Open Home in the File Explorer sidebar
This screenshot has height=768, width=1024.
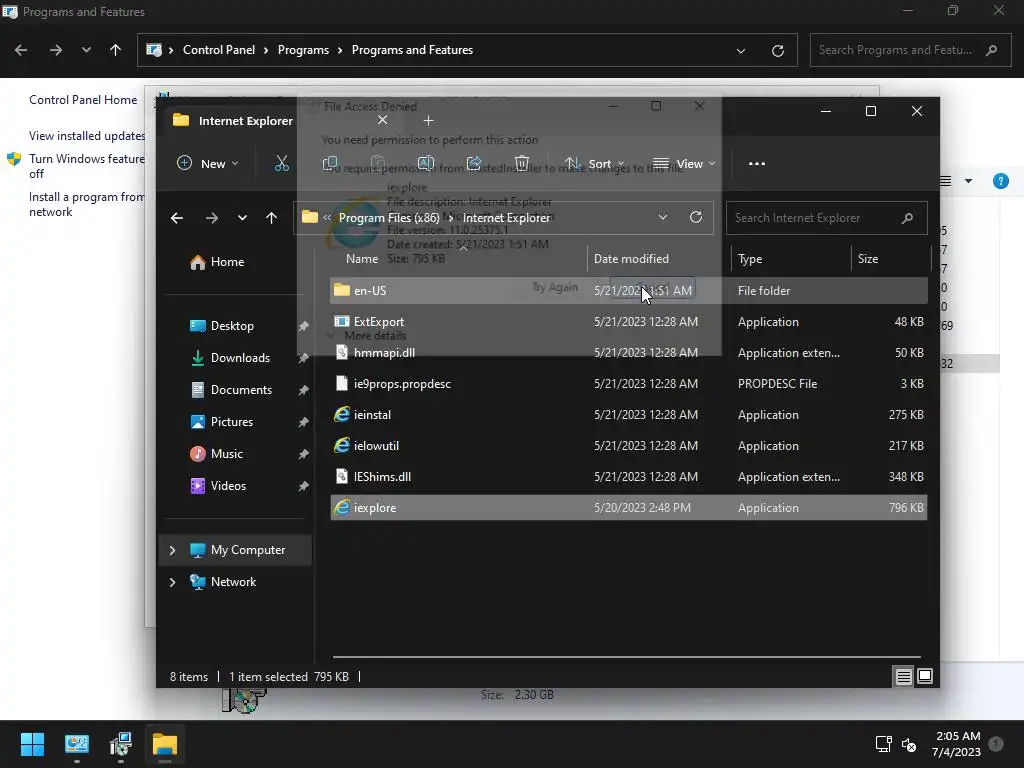coord(217,262)
